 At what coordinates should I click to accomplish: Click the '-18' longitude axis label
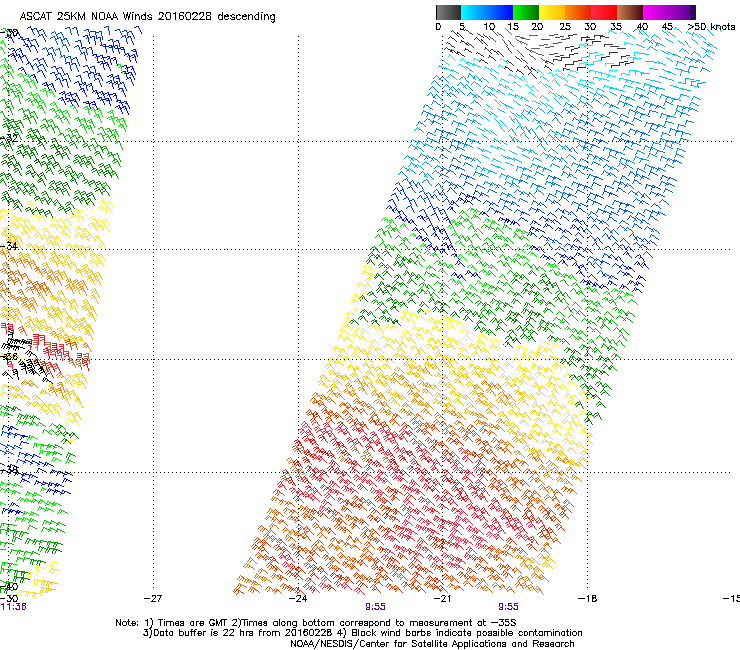tap(588, 599)
